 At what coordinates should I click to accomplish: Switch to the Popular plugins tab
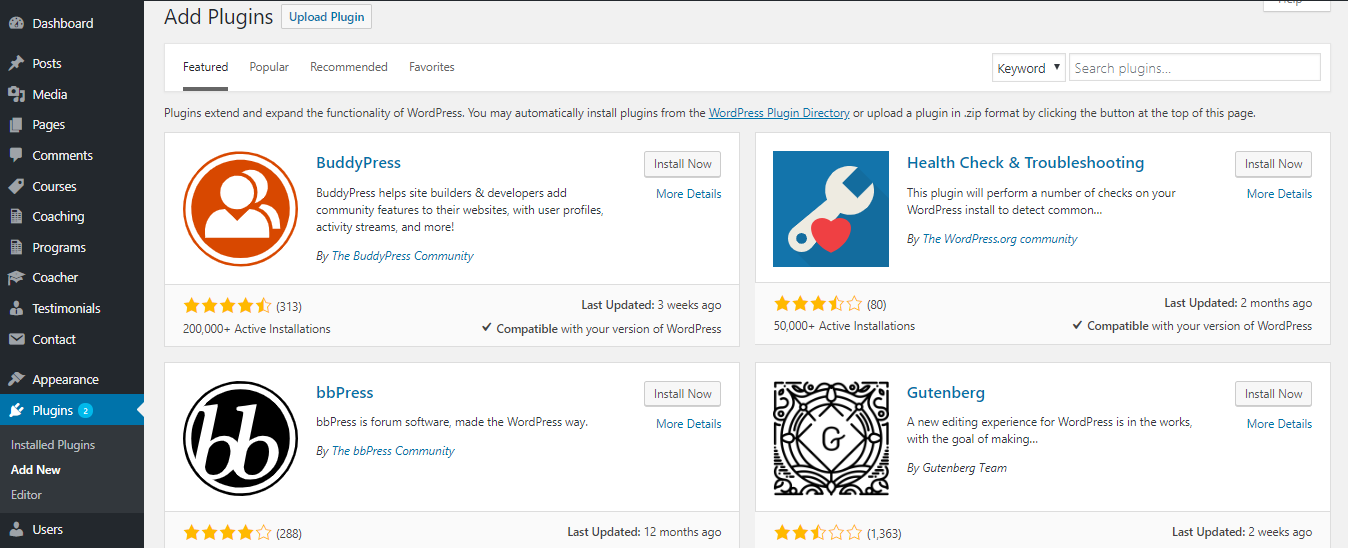[x=269, y=67]
